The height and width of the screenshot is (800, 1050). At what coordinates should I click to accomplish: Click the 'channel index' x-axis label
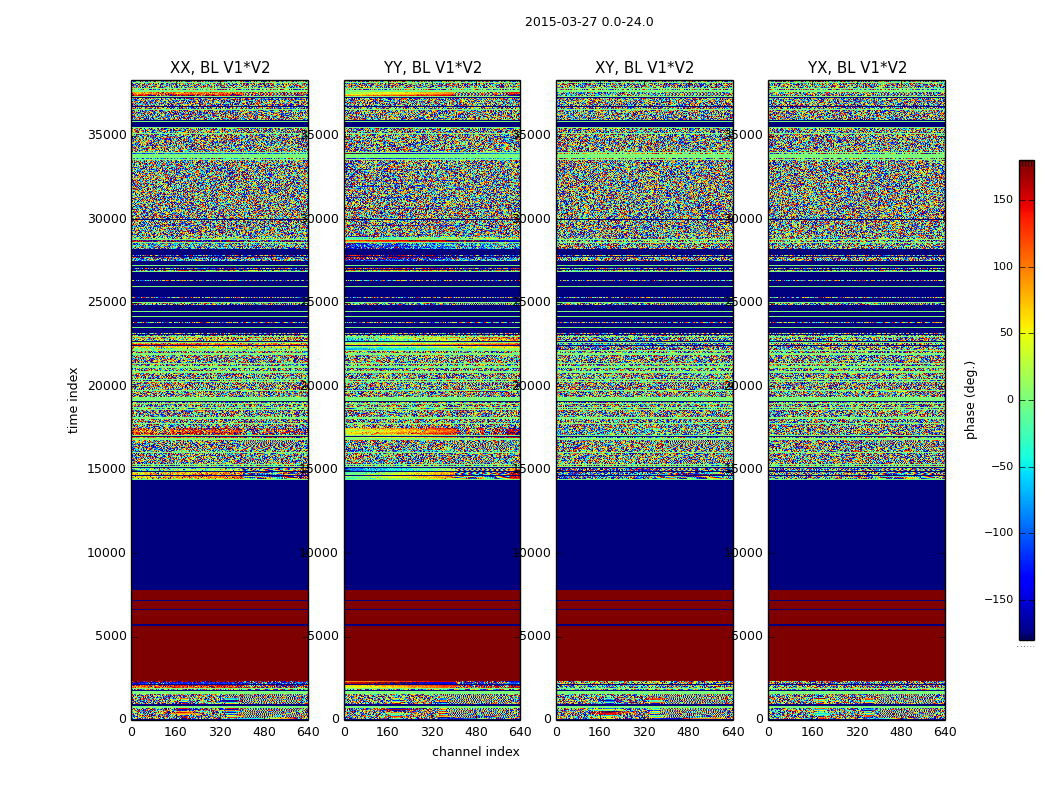(475, 752)
